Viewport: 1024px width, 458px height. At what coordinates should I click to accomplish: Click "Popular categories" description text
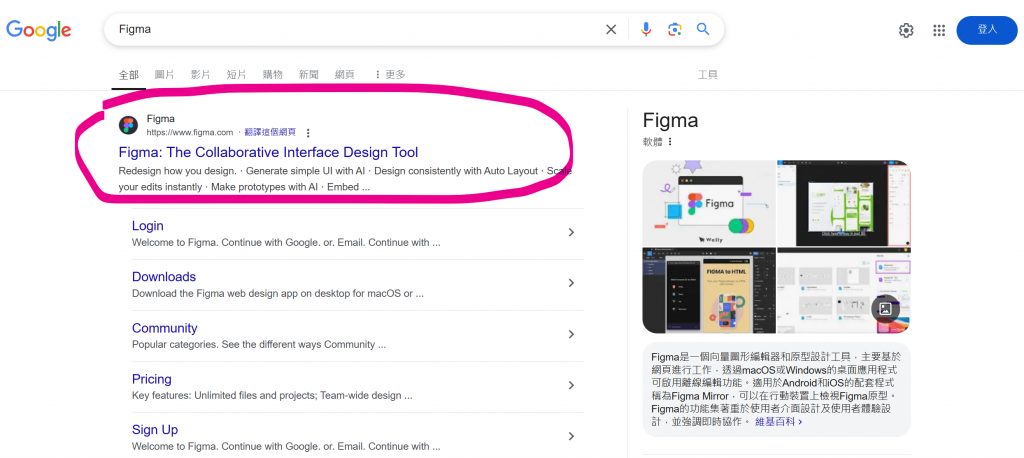[x=259, y=344]
